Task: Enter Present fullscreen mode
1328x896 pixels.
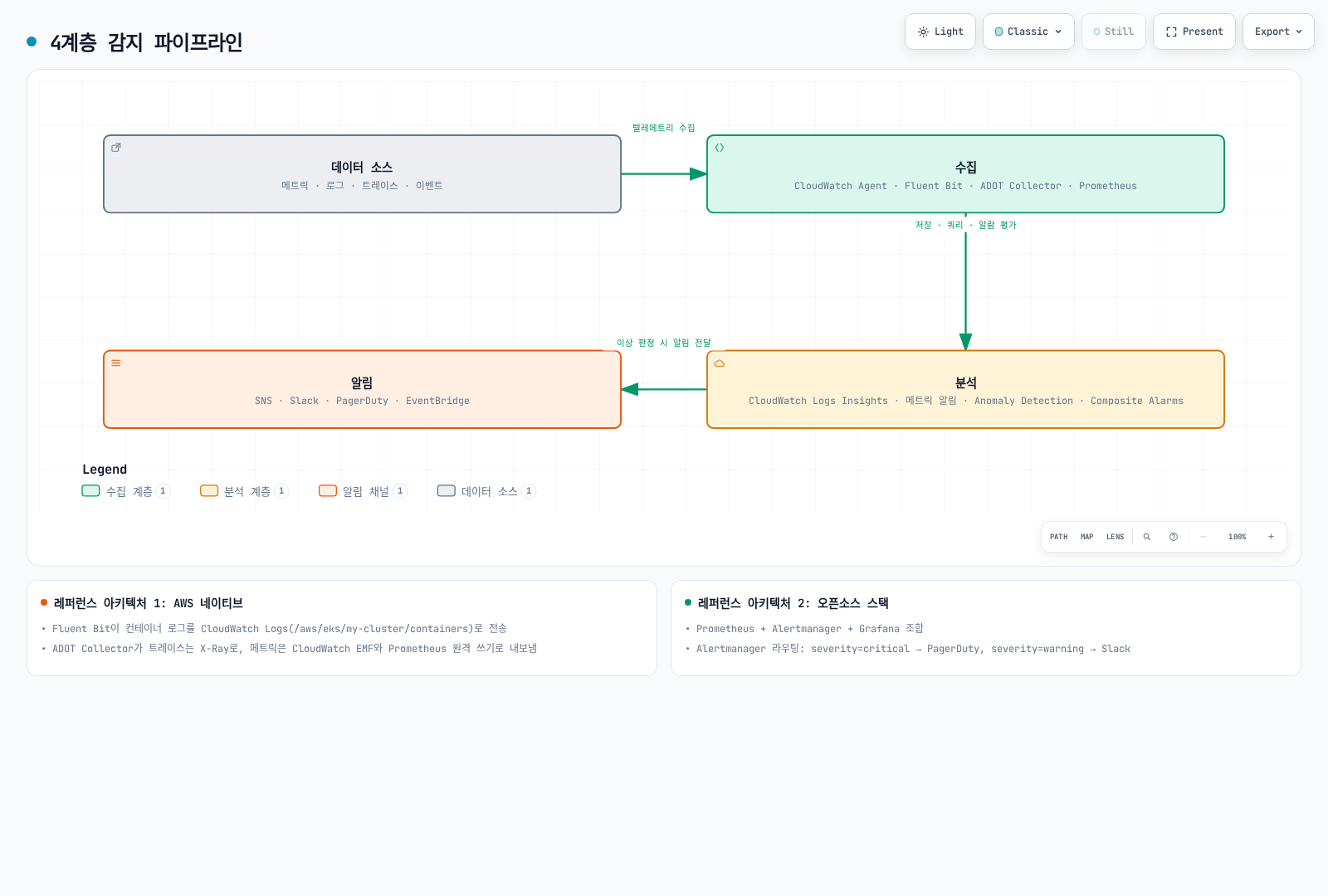Action: [x=1194, y=32]
